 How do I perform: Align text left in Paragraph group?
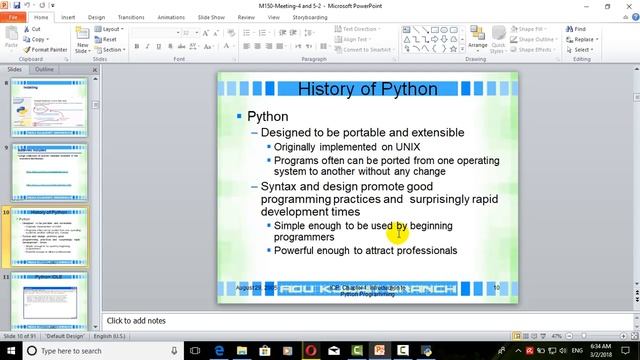pos(247,46)
